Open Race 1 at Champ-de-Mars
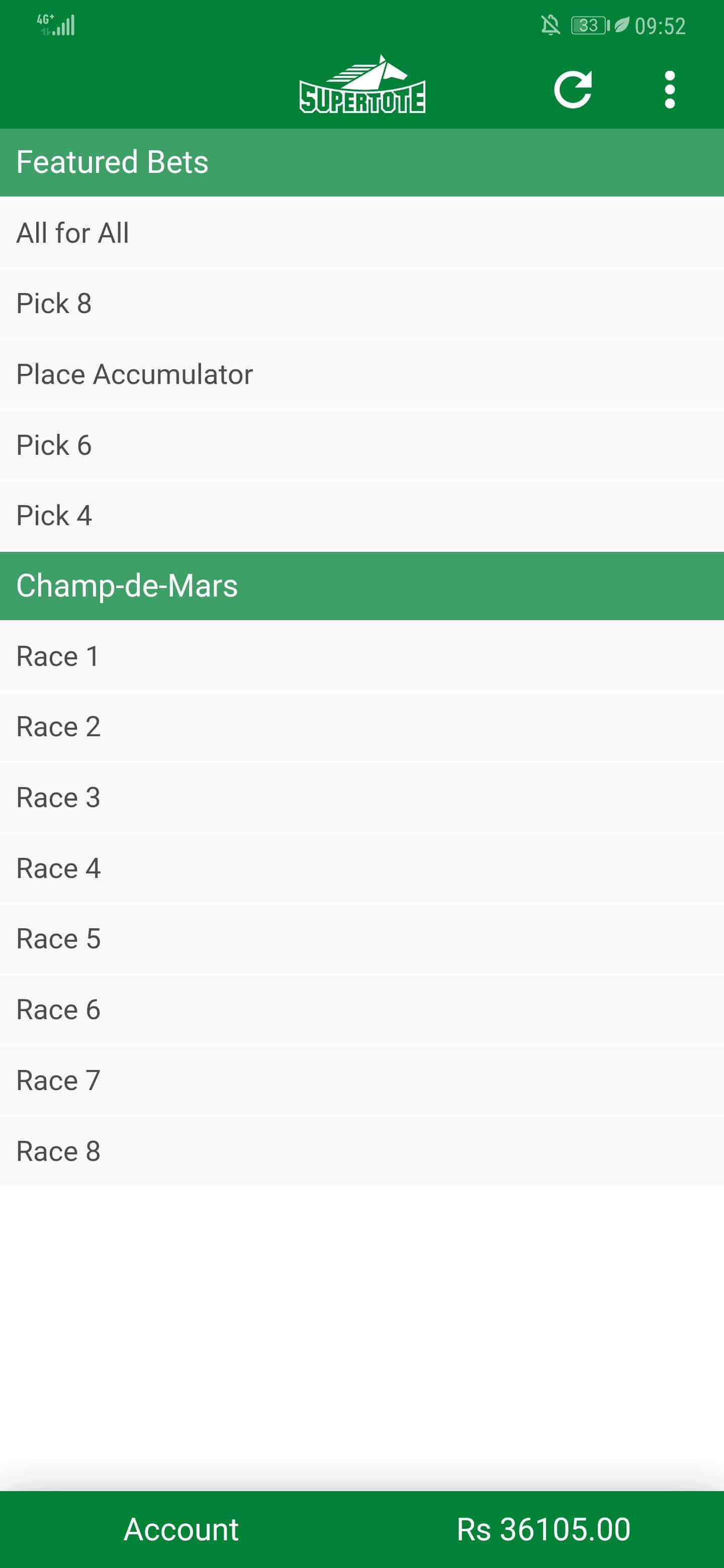The height and width of the screenshot is (1568, 724). click(361, 656)
